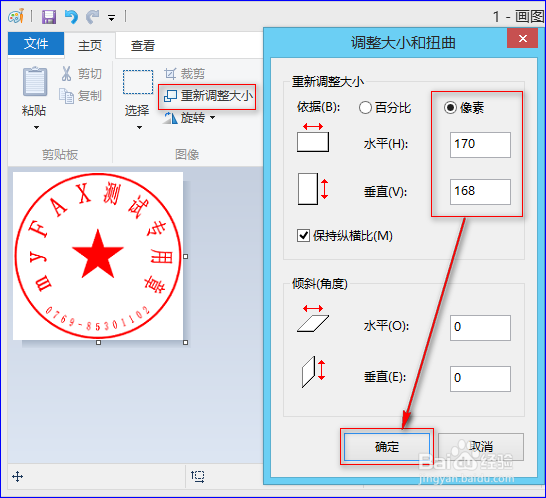Close the 调整大小和扭曲 dialog

[522, 38]
